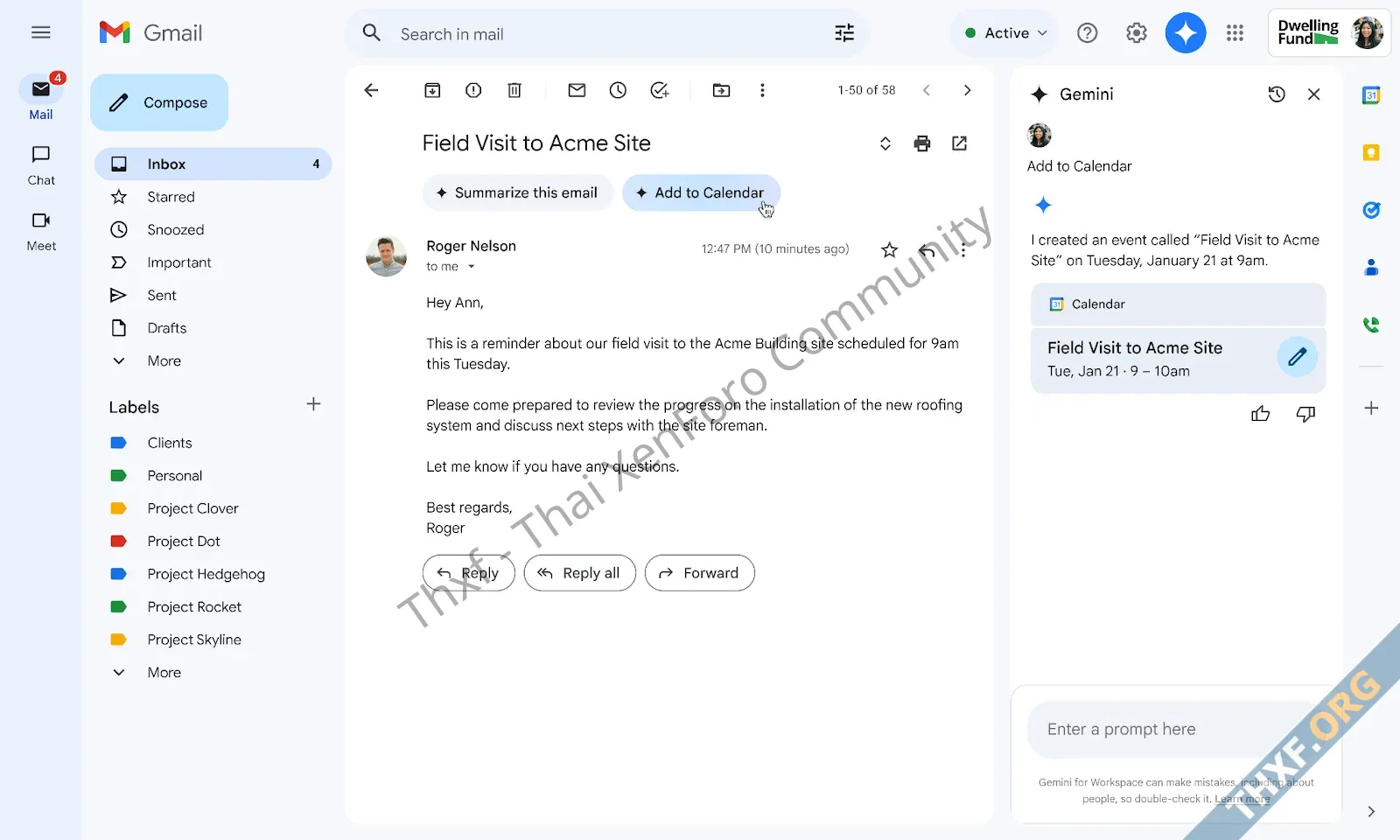Screen dimensions: 1400x840
Task: Open Help support menu
Action: [x=1087, y=33]
